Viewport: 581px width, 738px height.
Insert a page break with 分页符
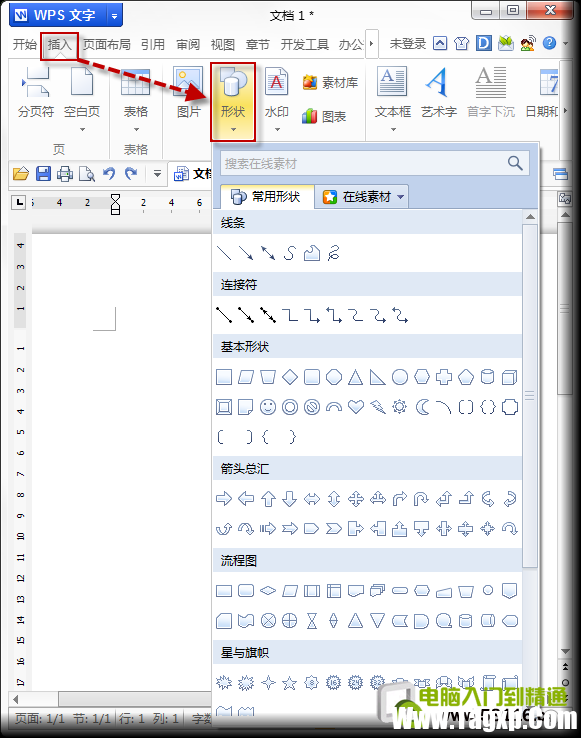(x=36, y=93)
